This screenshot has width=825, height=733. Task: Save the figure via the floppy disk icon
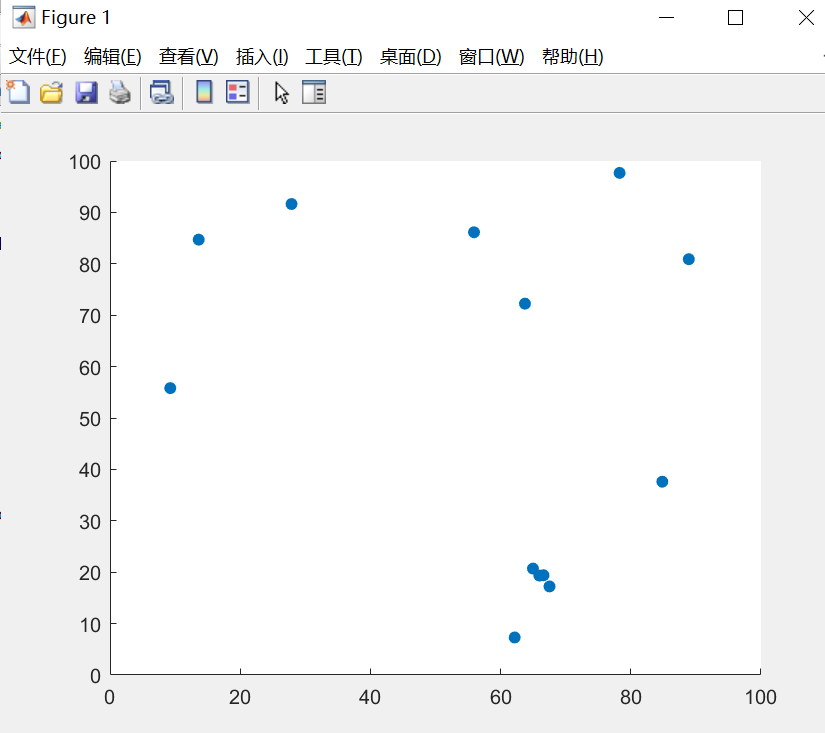tap(86, 92)
